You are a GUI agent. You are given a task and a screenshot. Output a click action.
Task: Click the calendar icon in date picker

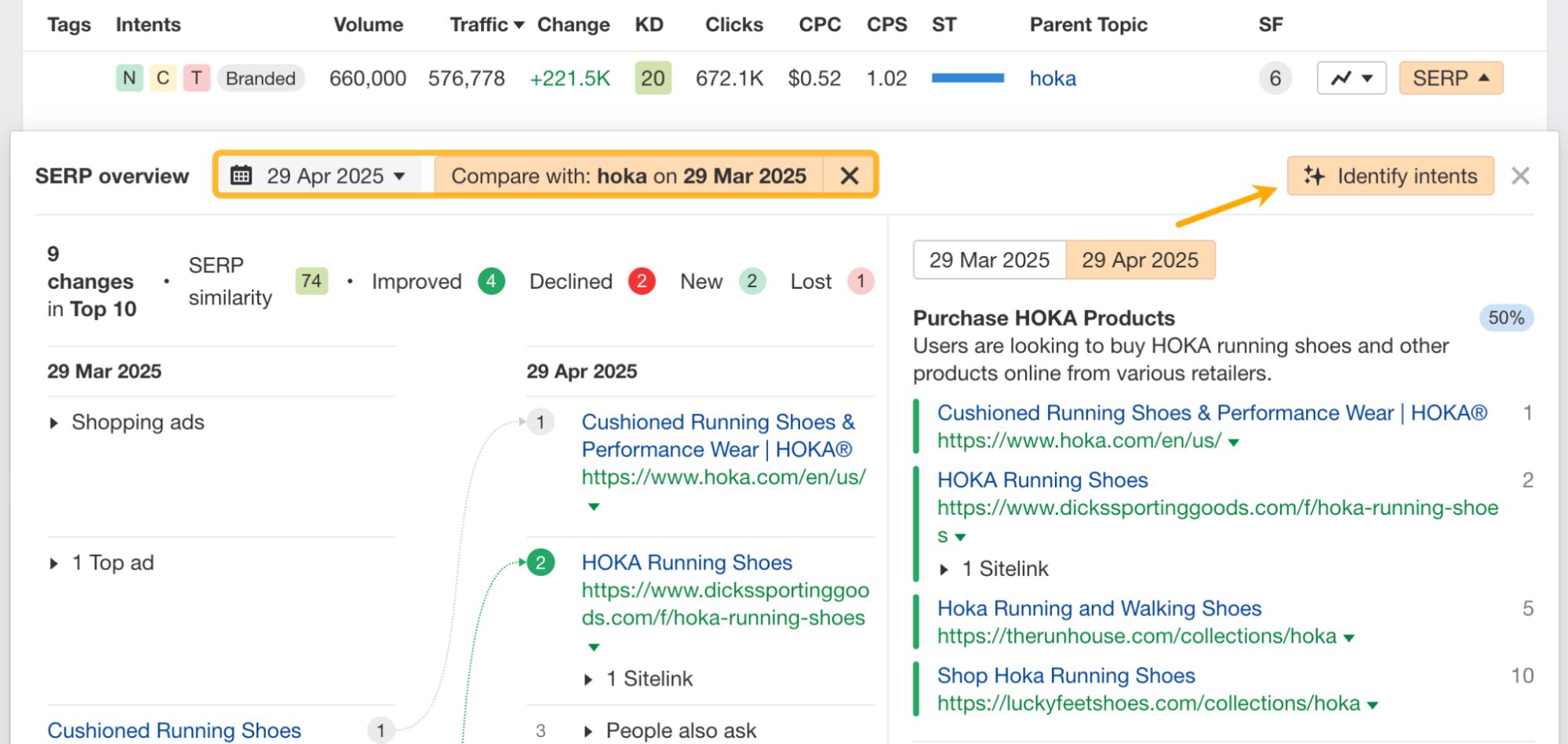point(242,176)
